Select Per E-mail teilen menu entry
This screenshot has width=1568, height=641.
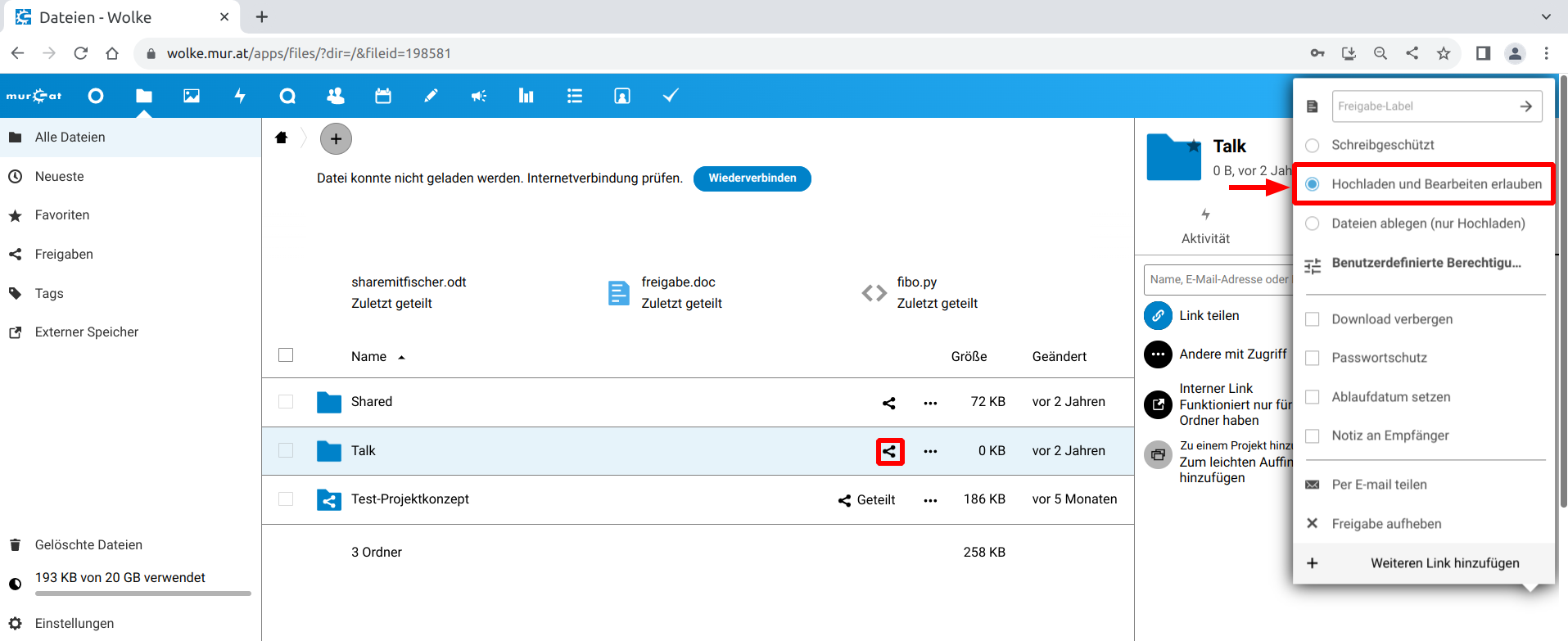tap(1379, 485)
